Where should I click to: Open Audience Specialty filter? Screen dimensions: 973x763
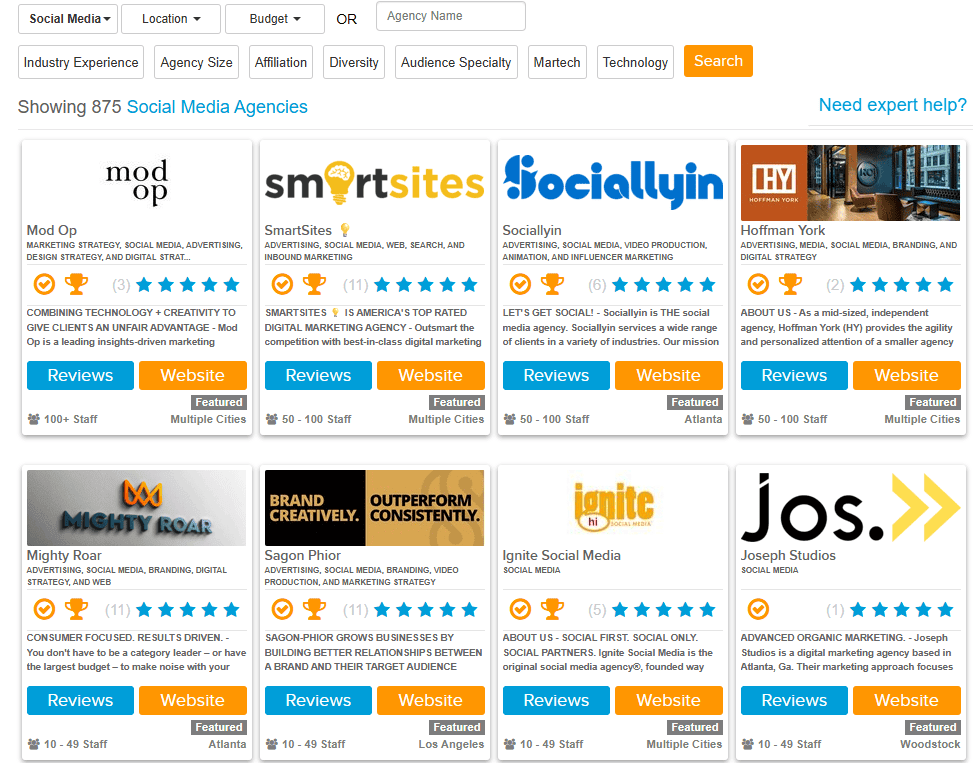pos(456,62)
